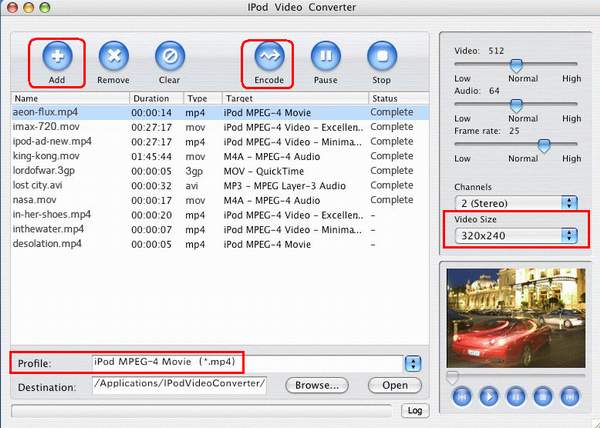Select the inthewater.mp4 row
This screenshot has height=428, width=600.
pos(220,229)
